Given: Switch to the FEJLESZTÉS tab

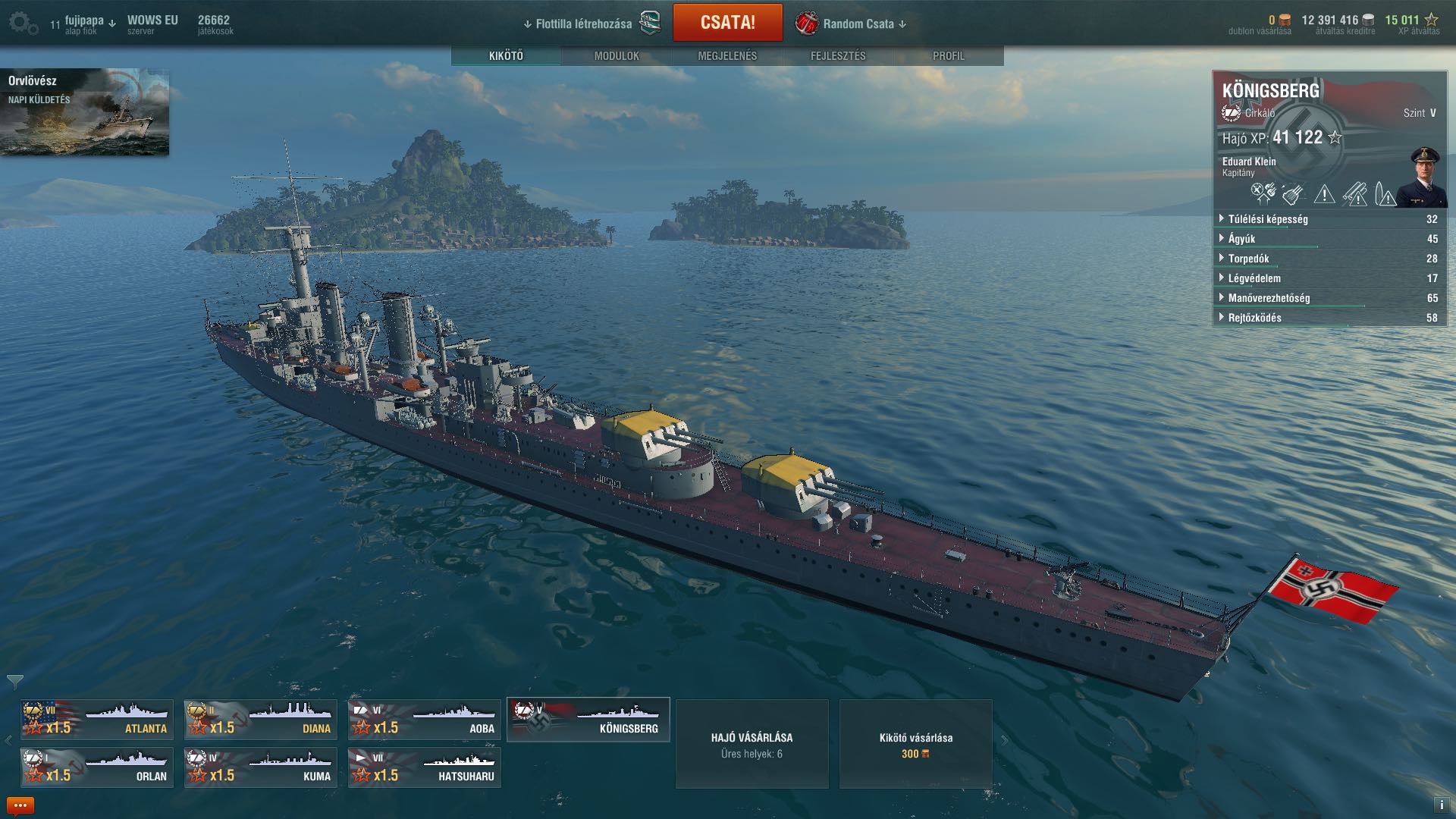Looking at the screenshot, I should click(838, 56).
